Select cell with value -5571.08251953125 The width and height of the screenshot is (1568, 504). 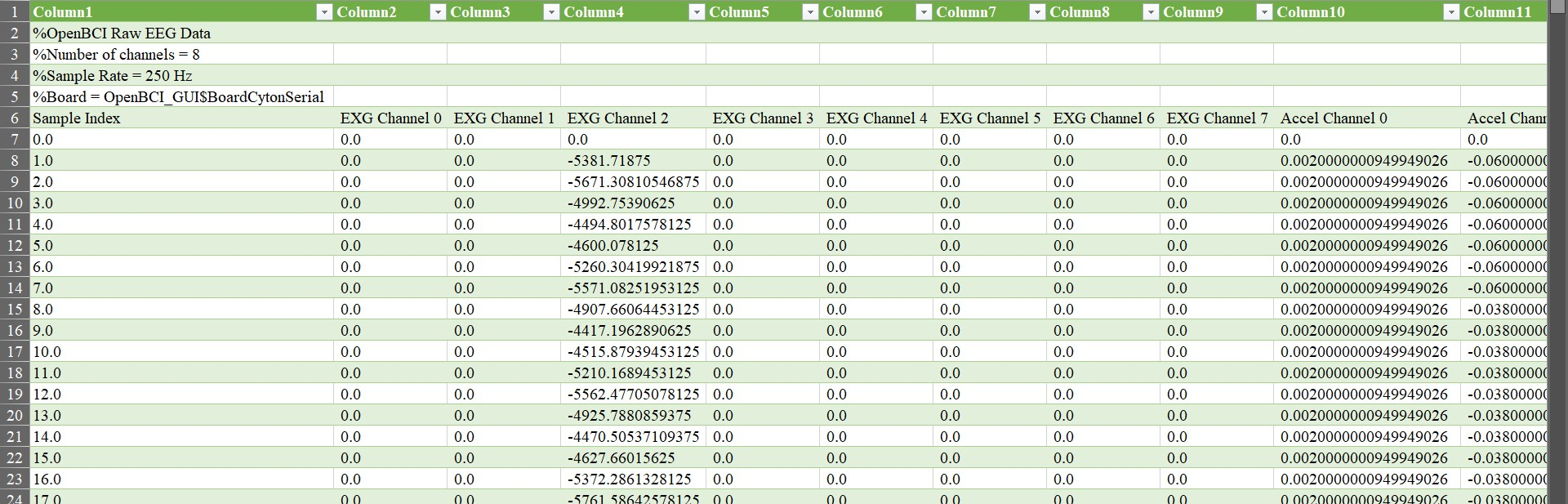point(633,288)
